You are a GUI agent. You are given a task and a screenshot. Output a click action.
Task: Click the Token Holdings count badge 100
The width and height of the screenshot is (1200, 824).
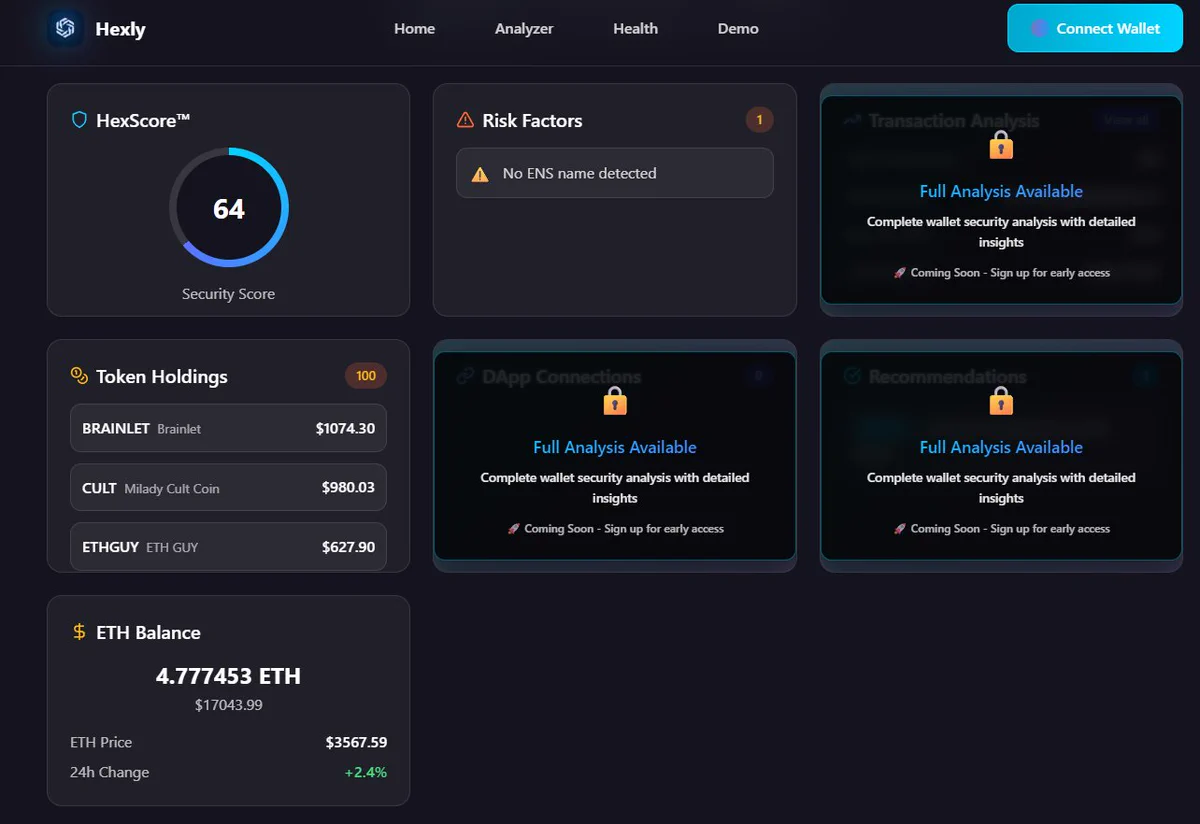pyautogui.click(x=366, y=376)
